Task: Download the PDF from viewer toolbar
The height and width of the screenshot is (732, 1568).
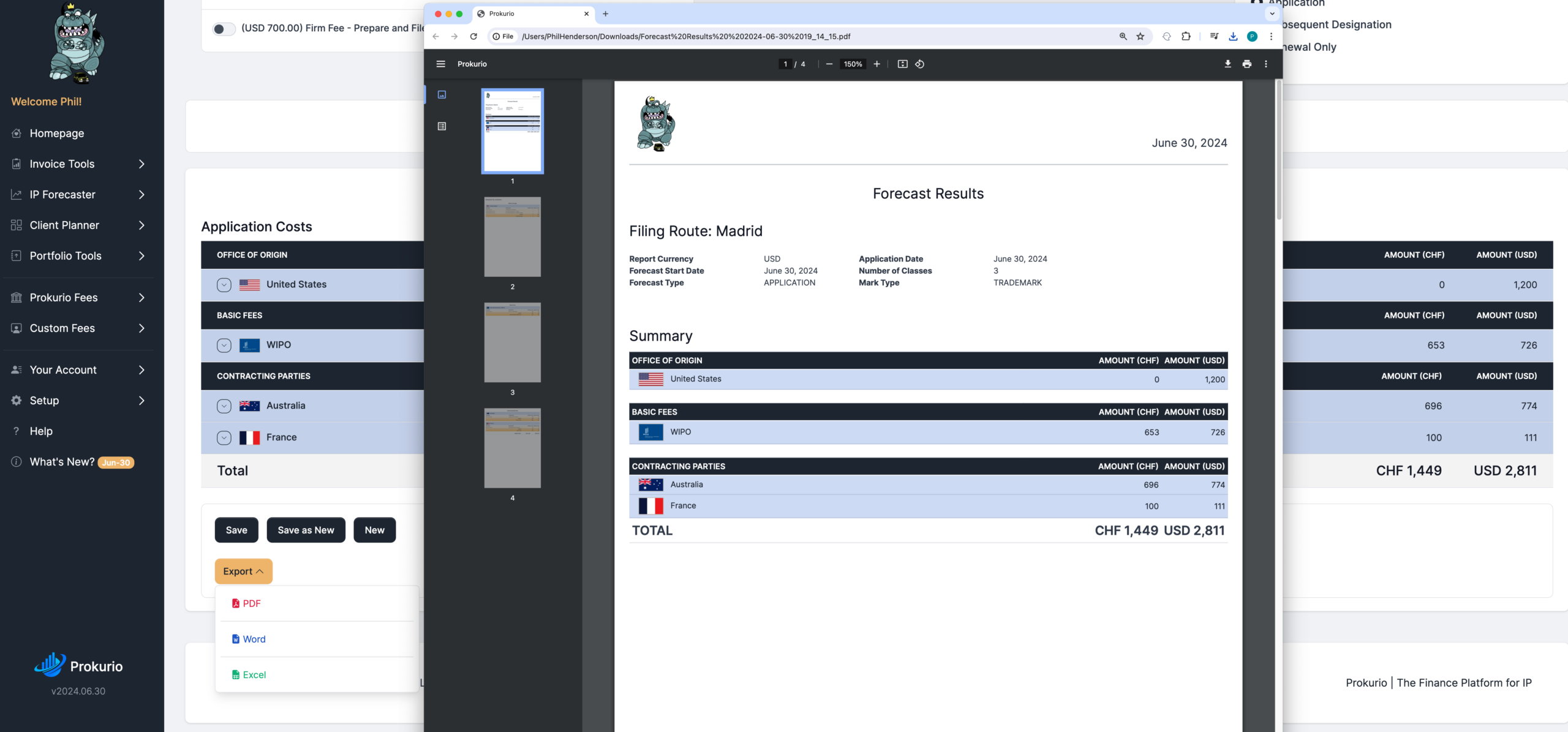Action: [x=1227, y=64]
